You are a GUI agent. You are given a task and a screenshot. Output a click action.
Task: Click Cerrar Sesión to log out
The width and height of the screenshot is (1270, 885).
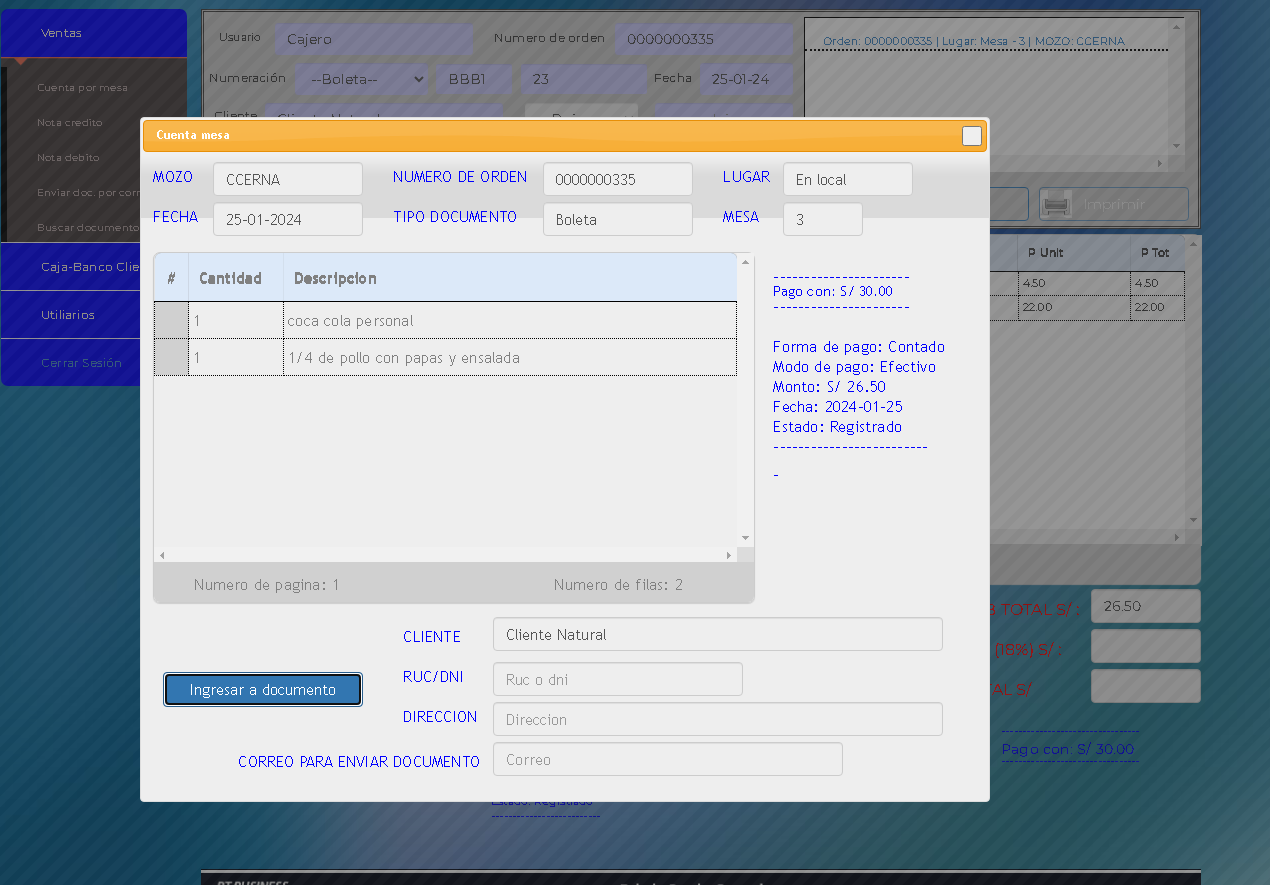click(x=81, y=363)
